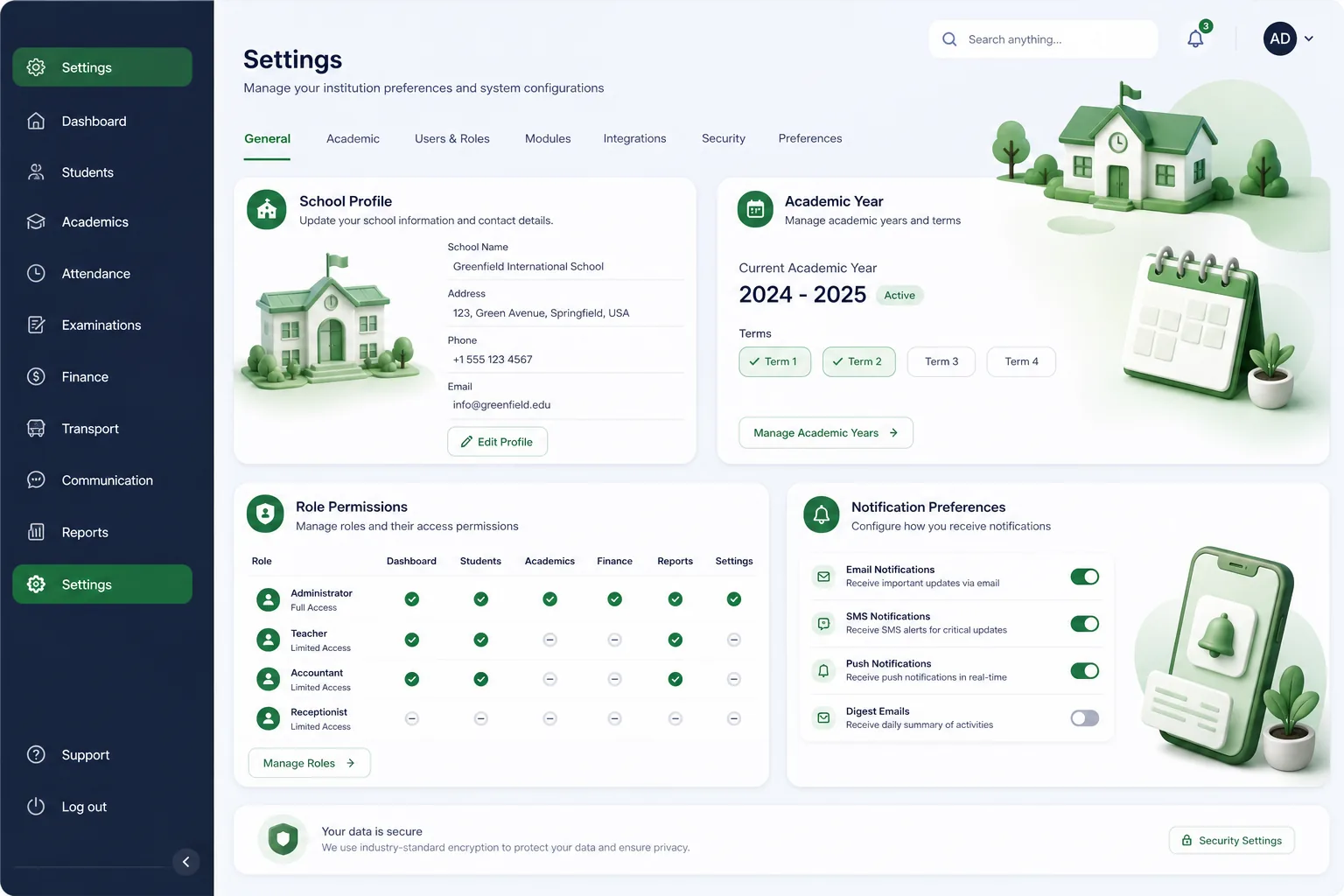Switch to the Academic tab

(353, 138)
